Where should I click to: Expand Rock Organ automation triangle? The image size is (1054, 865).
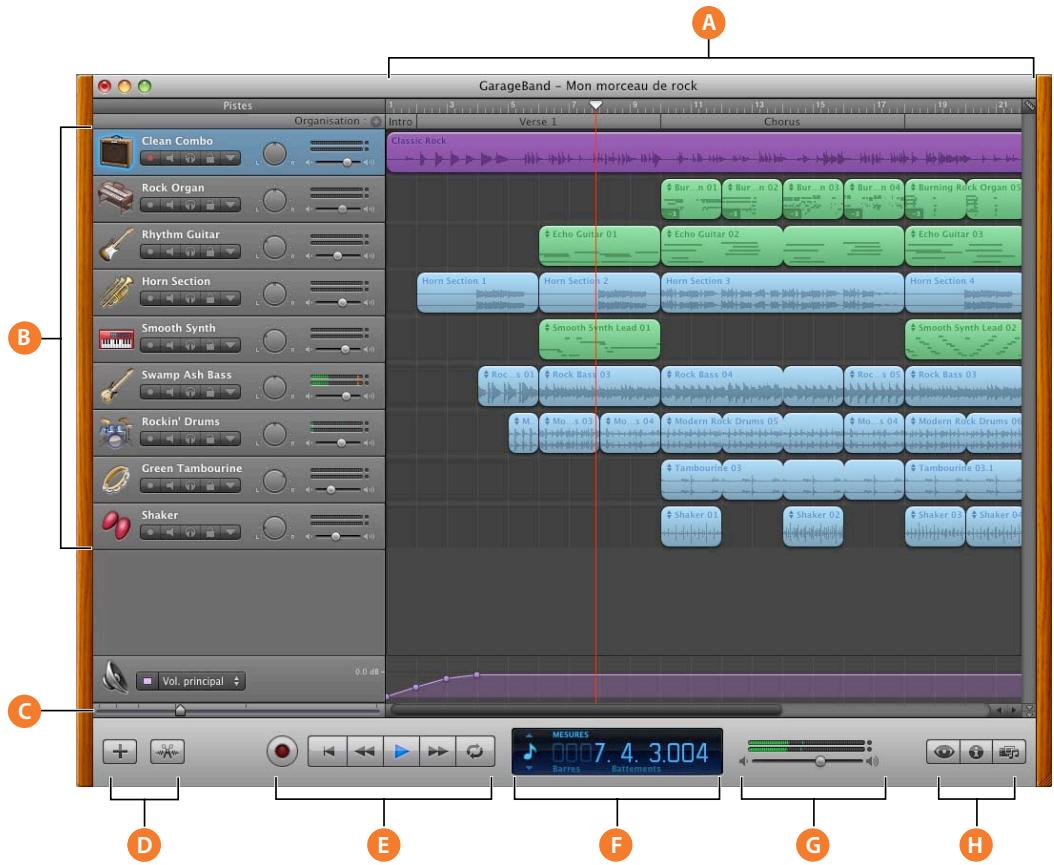click(231, 205)
